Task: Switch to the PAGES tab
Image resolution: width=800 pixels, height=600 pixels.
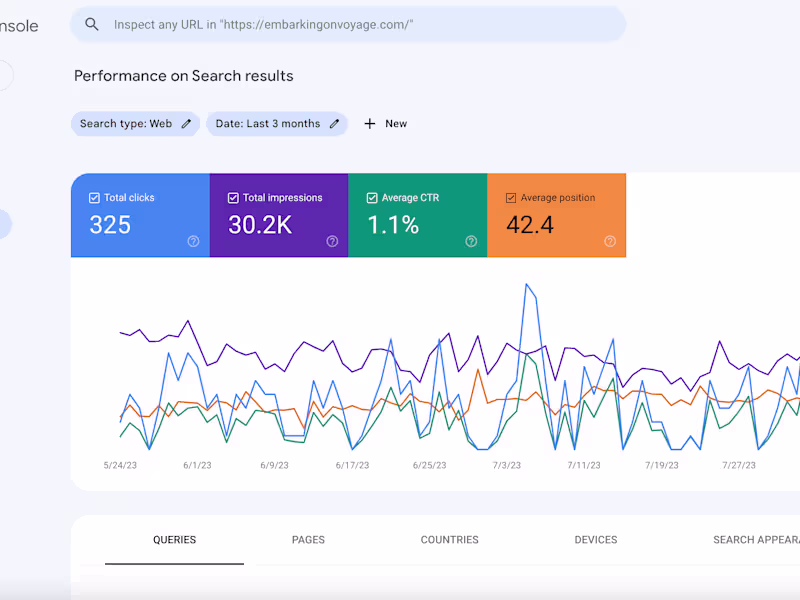Action: point(308,539)
